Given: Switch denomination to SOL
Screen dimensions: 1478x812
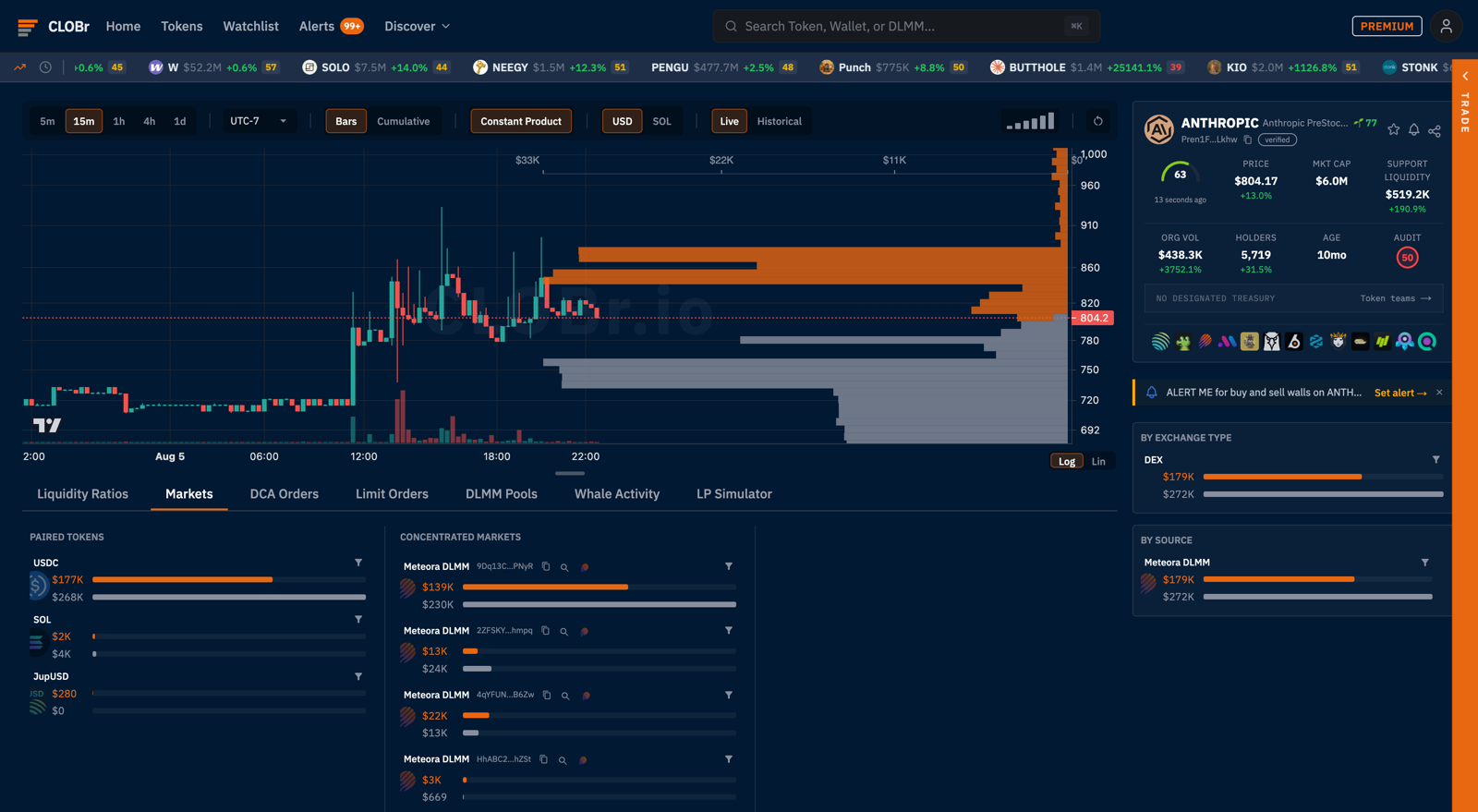Looking at the screenshot, I should click(x=662, y=121).
